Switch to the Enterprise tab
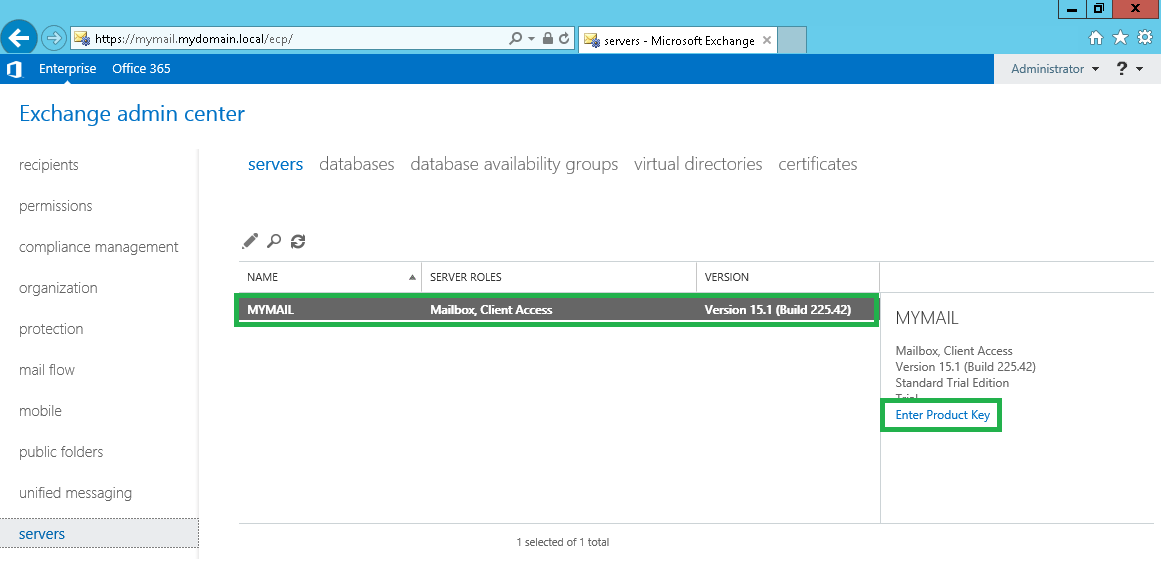 tap(67, 69)
